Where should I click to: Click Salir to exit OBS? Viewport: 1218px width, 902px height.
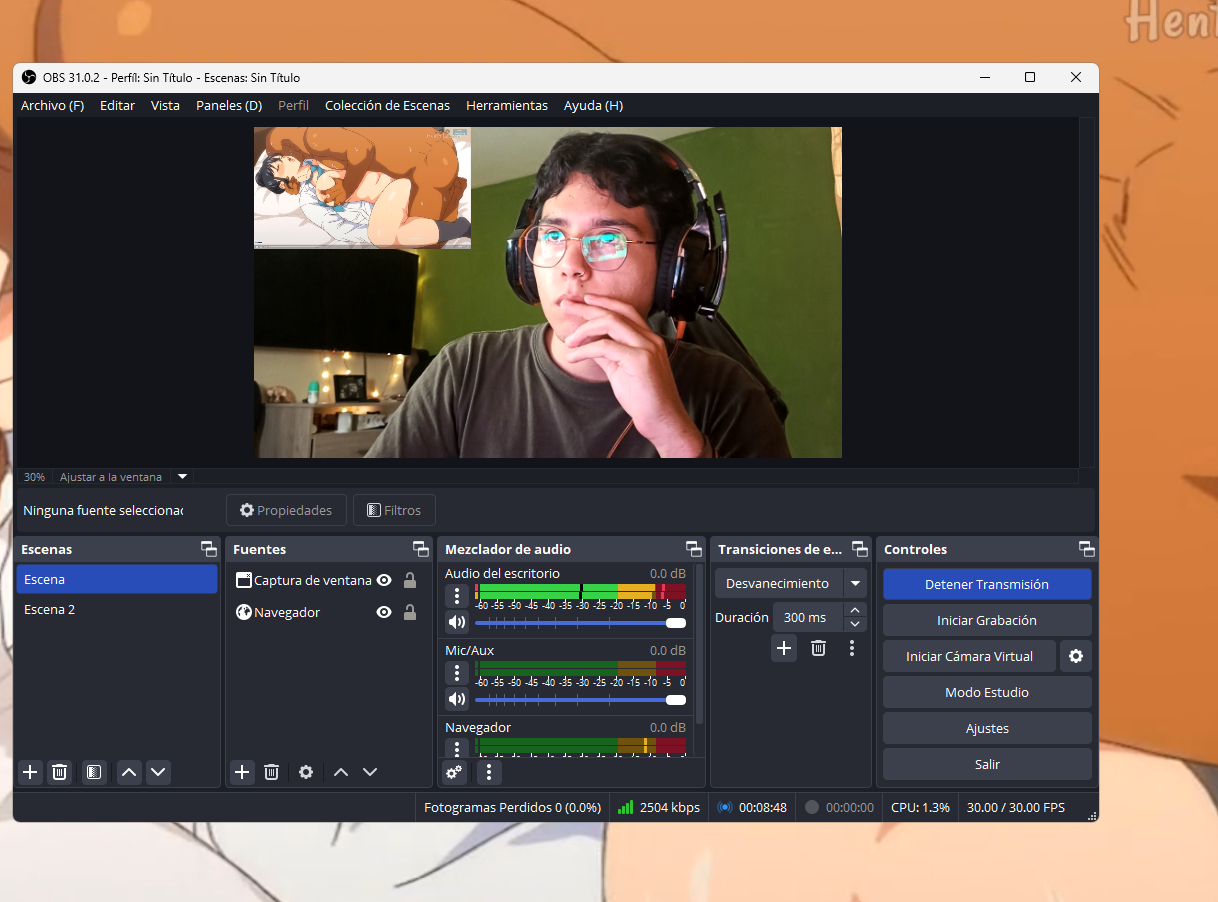pos(987,764)
